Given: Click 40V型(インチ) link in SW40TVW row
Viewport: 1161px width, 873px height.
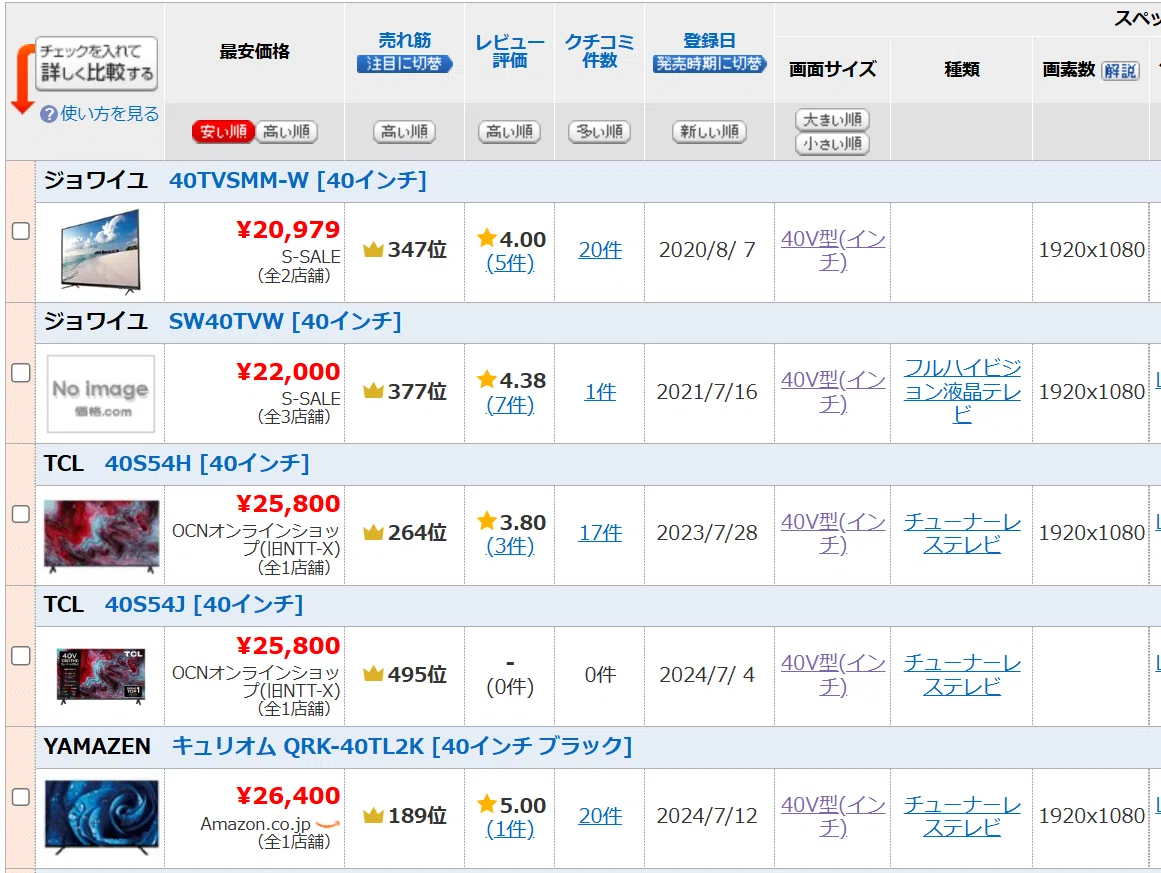Looking at the screenshot, I should tap(833, 392).
